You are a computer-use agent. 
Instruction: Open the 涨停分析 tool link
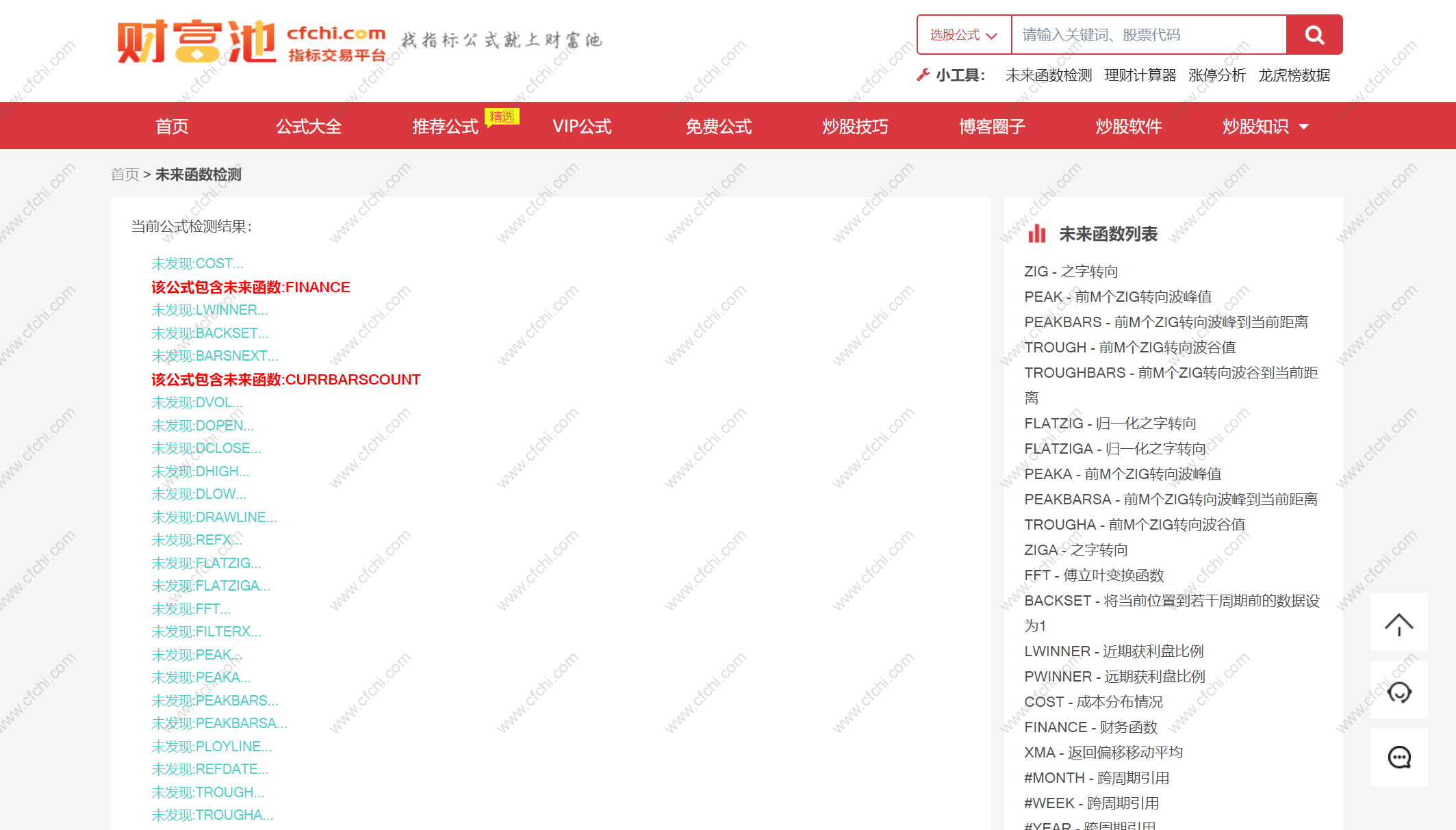[x=1216, y=75]
